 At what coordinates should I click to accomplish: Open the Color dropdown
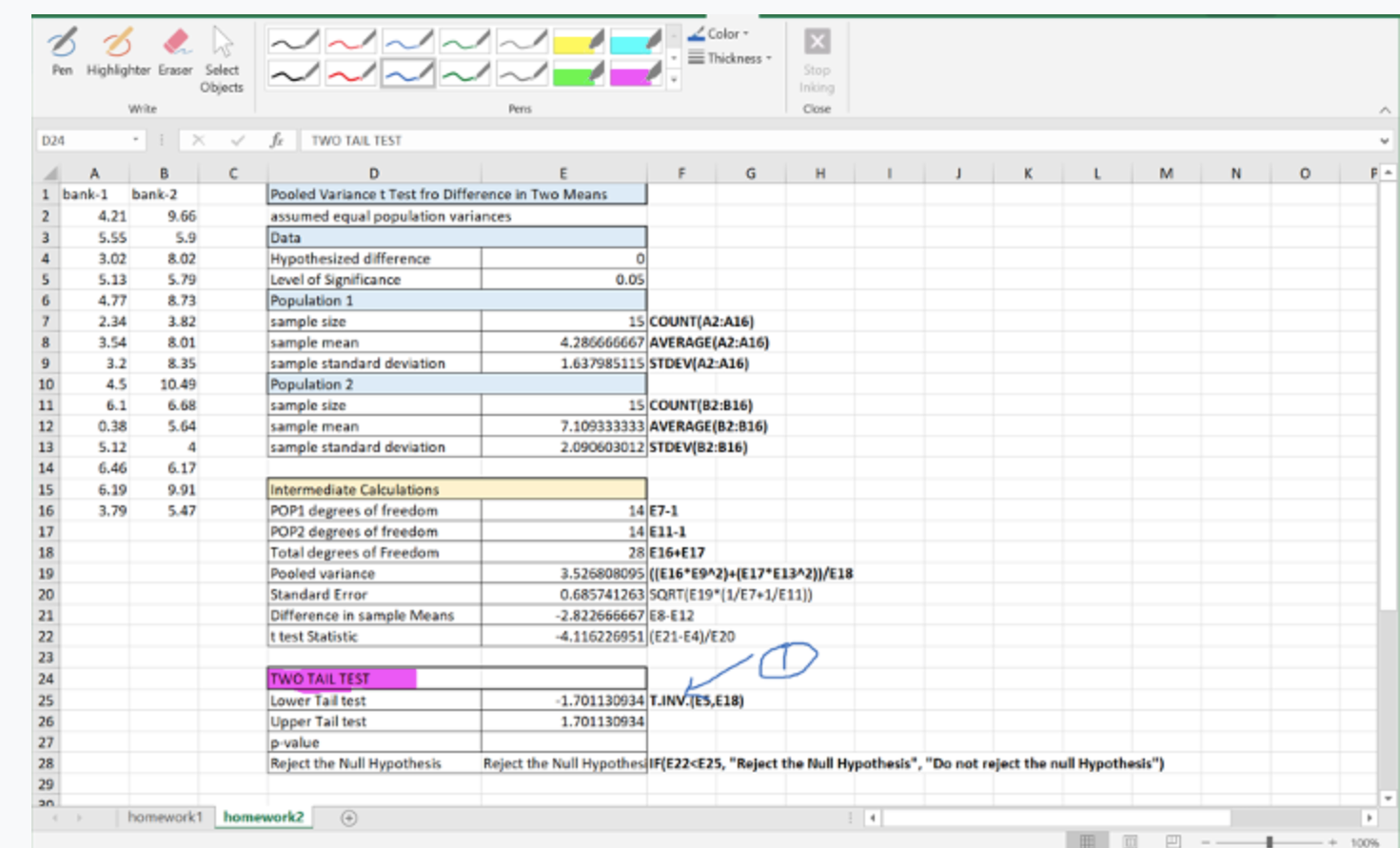(719, 34)
